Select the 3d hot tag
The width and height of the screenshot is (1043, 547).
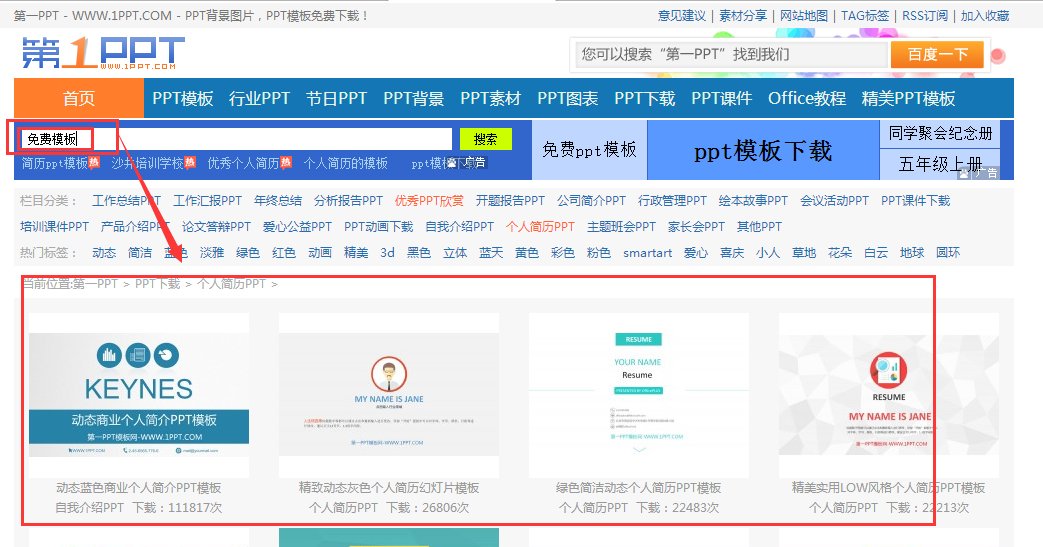387,252
